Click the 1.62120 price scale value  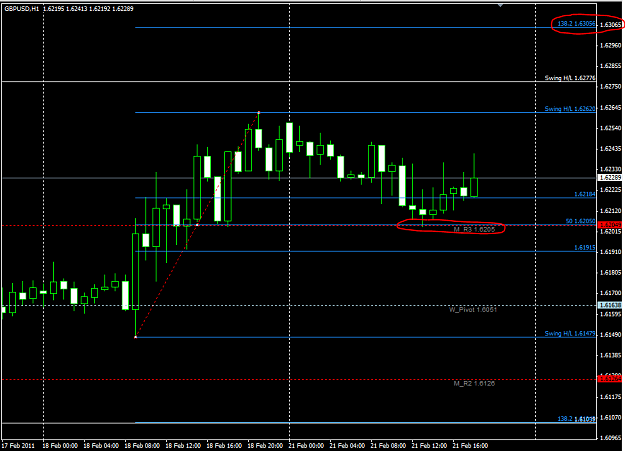coord(610,211)
